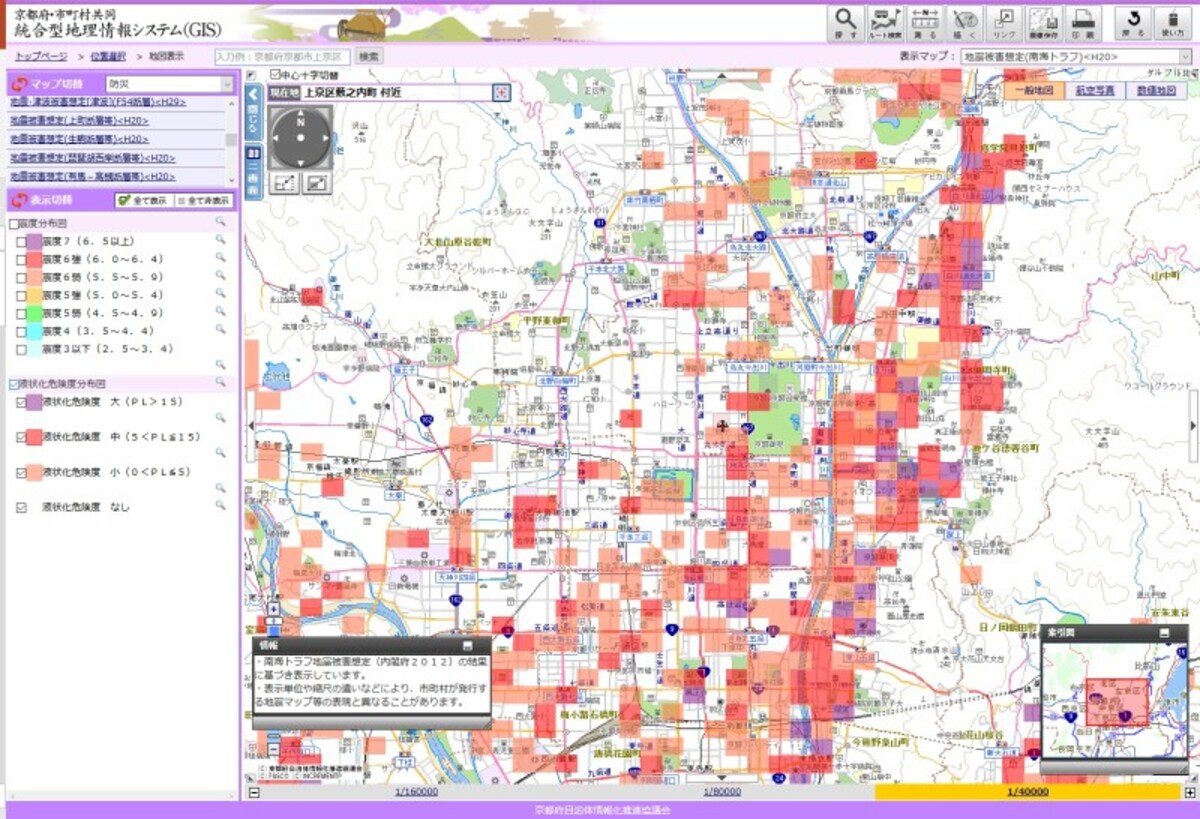Viewport: 1200px width, 819px height.
Task: Open the リンク link tool
Action: (1003, 21)
